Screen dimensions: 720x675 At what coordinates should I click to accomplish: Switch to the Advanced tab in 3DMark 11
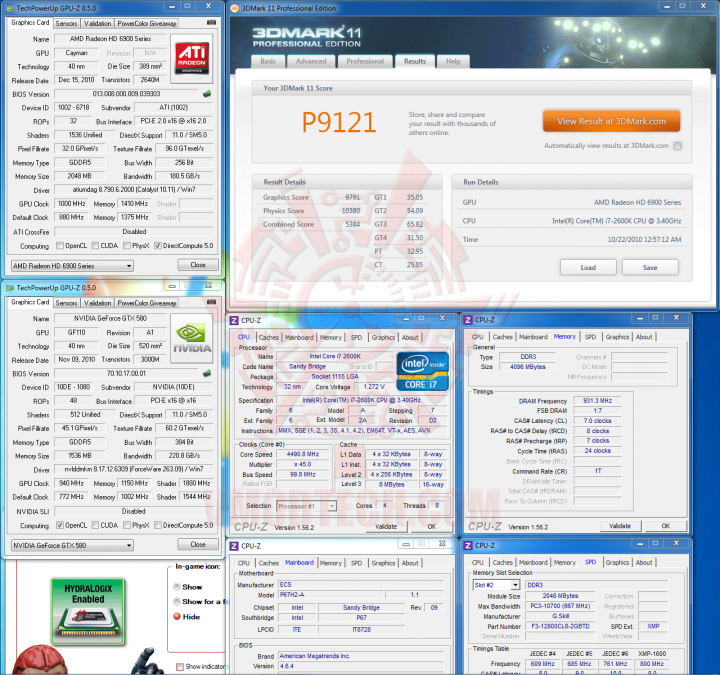pyautogui.click(x=311, y=61)
